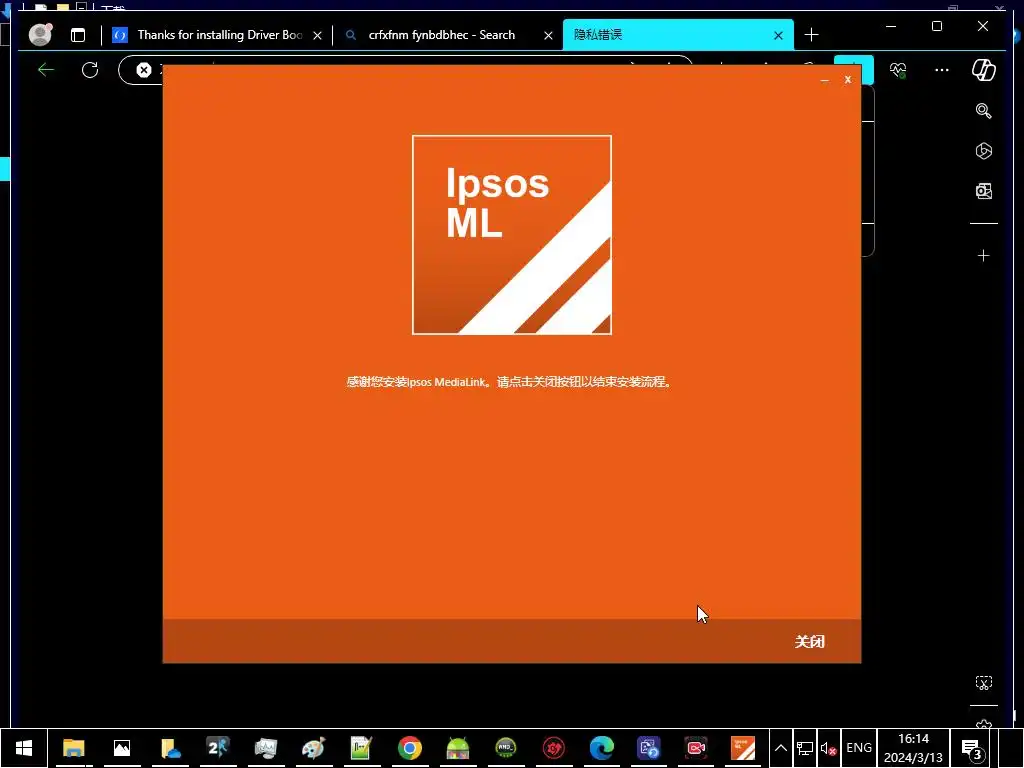The width and height of the screenshot is (1024, 768).
Task: Open the paint palette app on the taskbar
Action: click(x=314, y=748)
